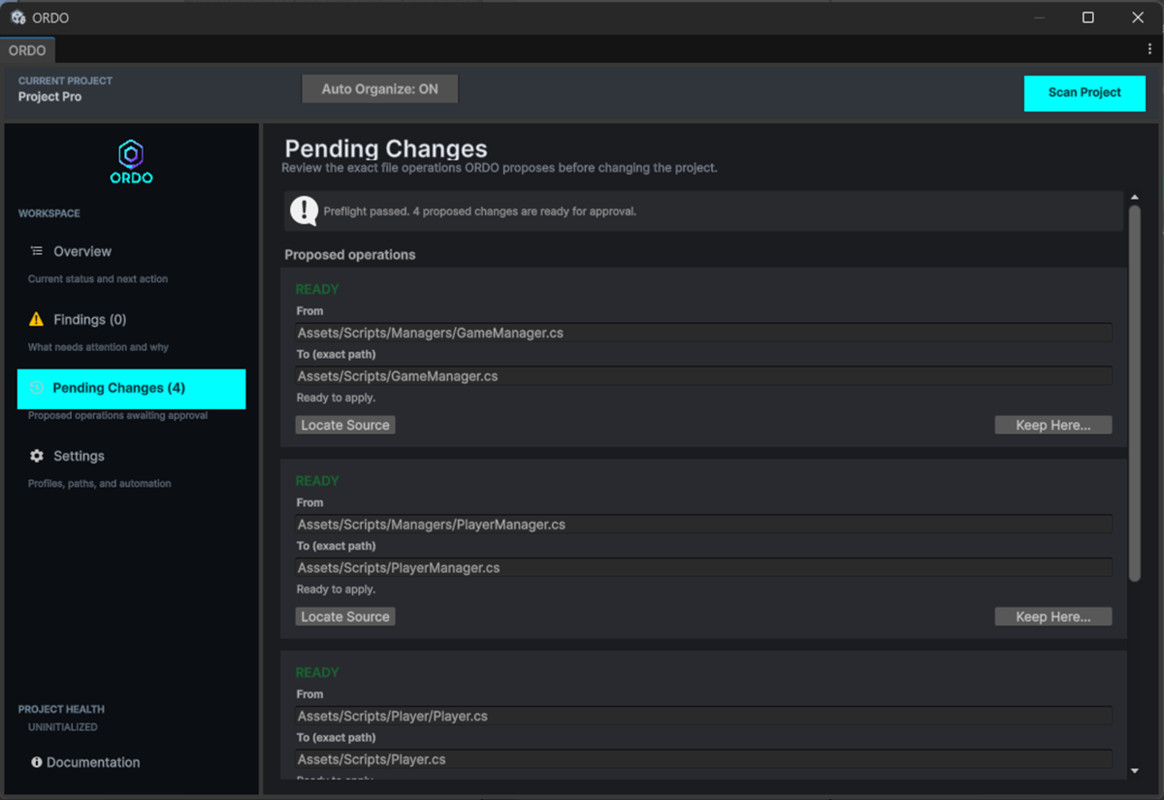This screenshot has height=800, width=1164.
Task: Click 'Current status and next action' caption
Action: coord(98,279)
